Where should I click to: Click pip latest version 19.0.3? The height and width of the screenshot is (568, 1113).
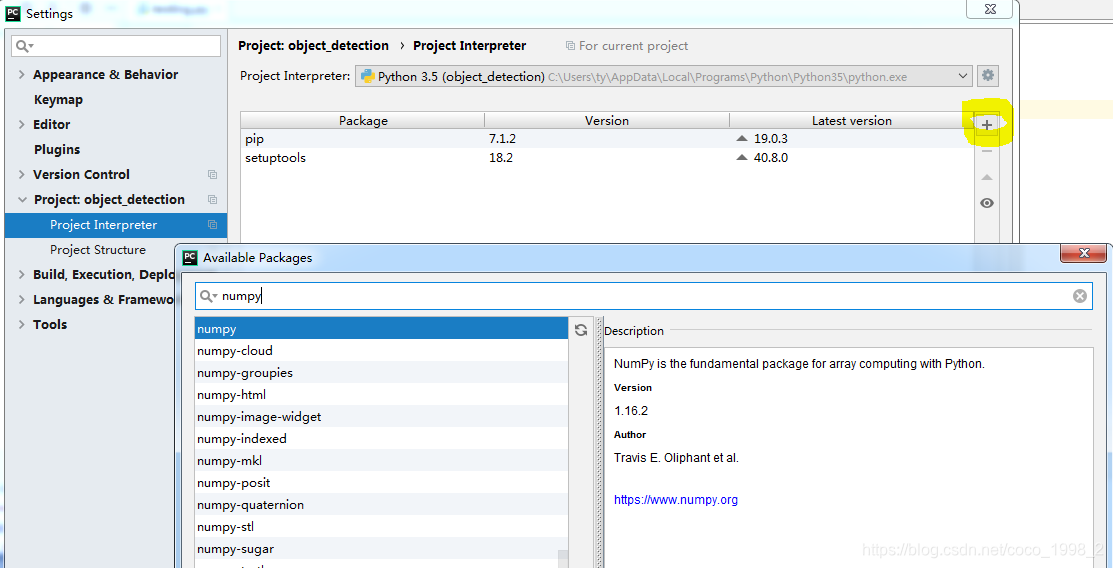(x=770, y=139)
